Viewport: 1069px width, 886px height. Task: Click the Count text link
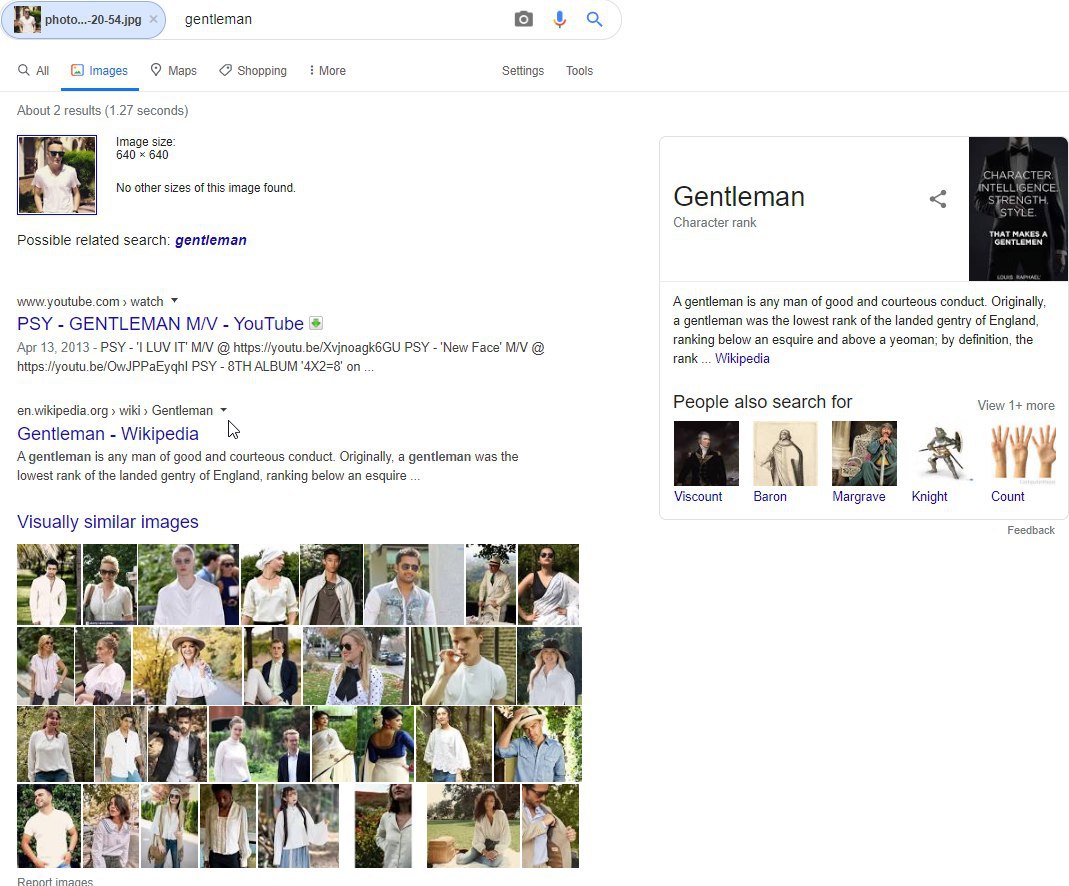pyautogui.click(x=1008, y=497)
